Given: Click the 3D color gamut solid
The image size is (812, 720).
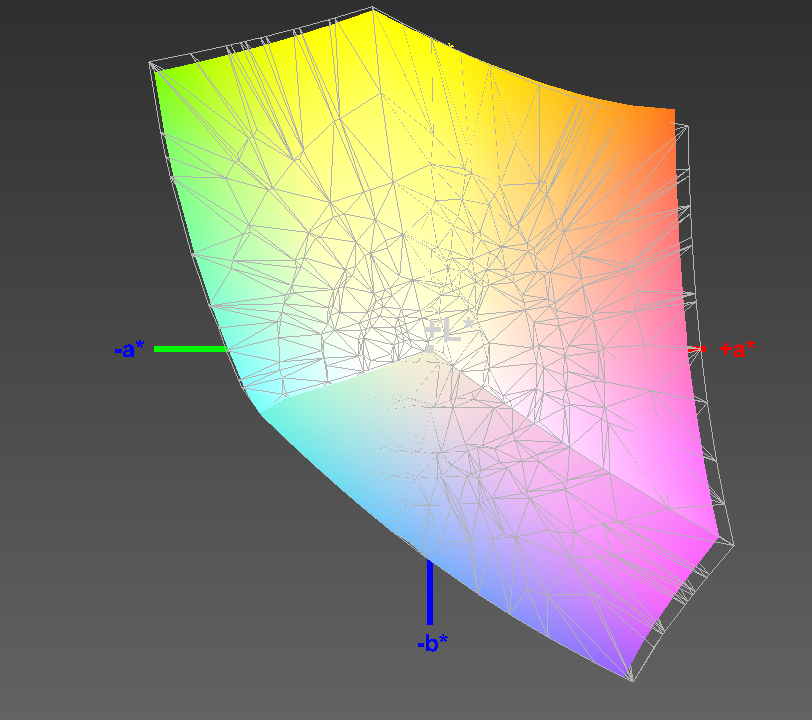Looking at the screenshot, I should click(x=440, y=342).
